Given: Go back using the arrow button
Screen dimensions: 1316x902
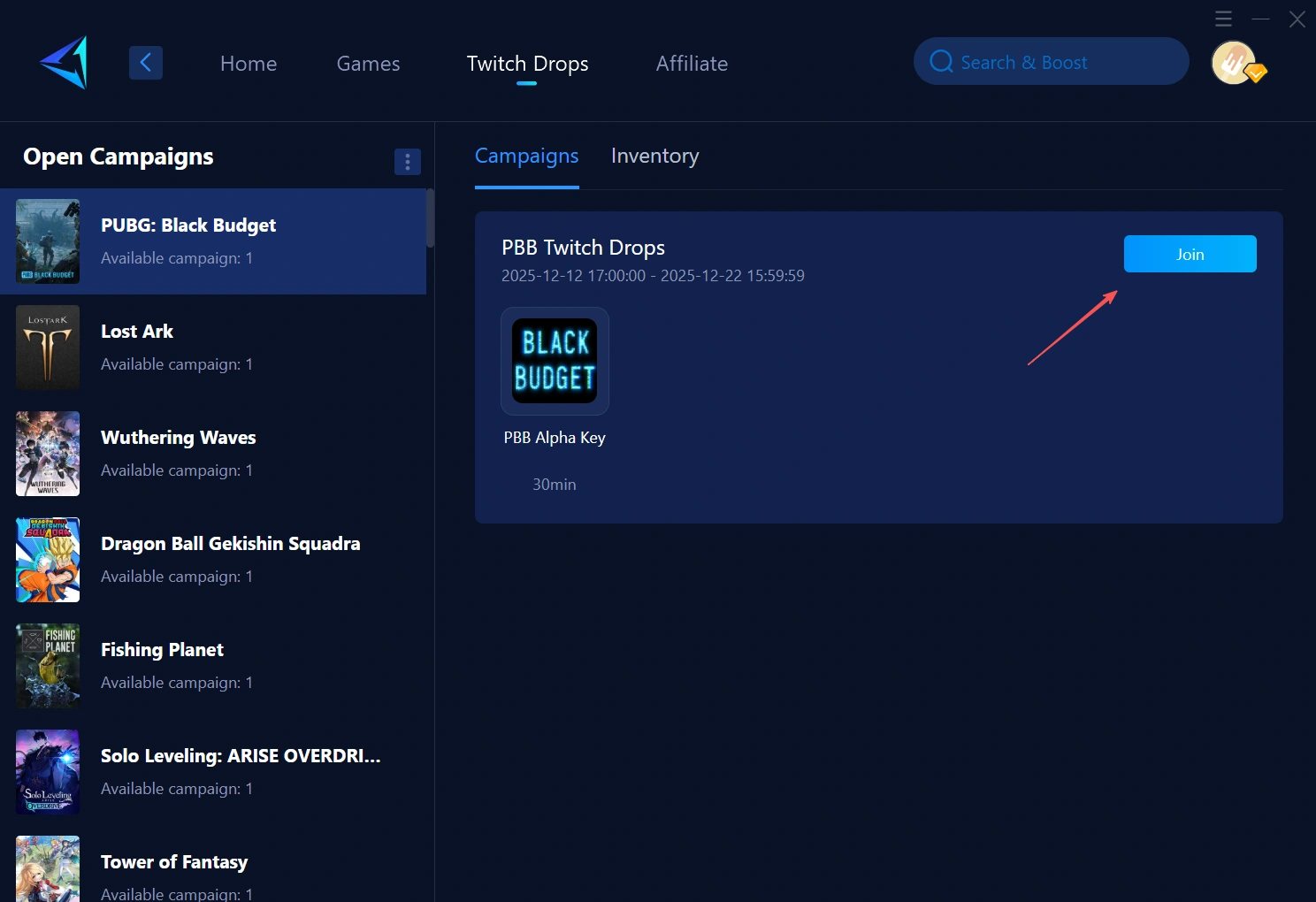Looking at the screenshot, I should (x=146, y=63).
